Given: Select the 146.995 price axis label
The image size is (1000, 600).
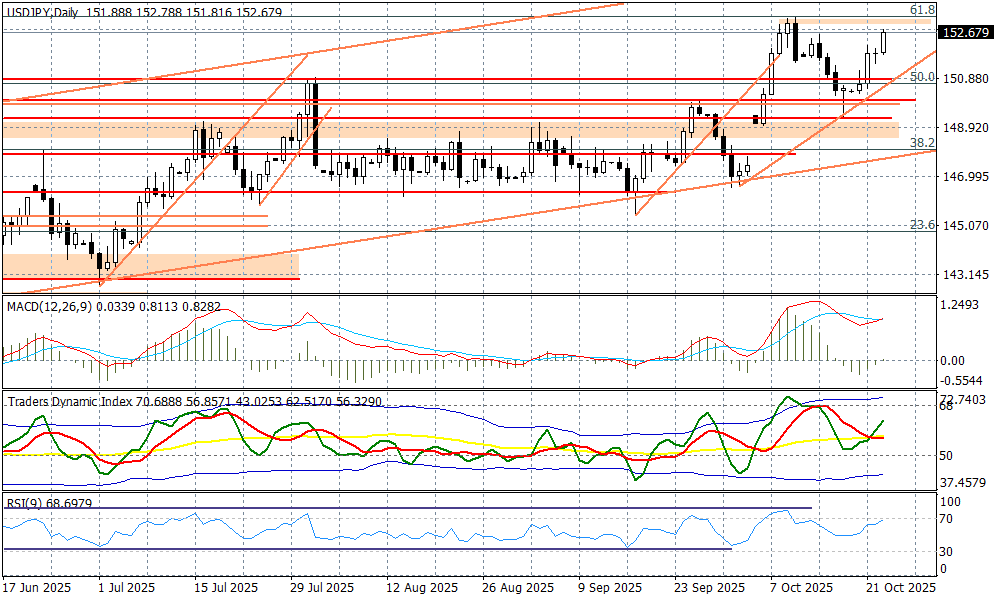Looking at the screenshot, I should point(966,176).
